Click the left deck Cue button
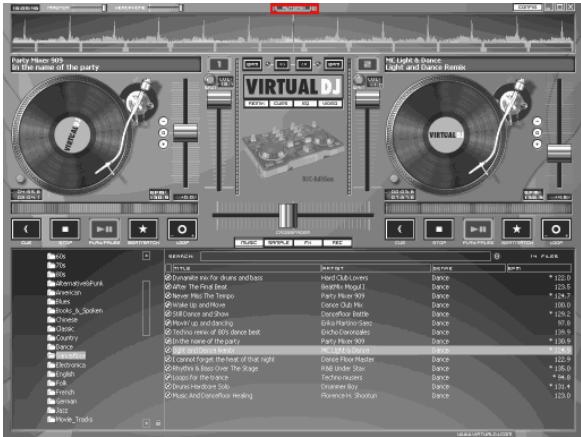This screenshot has height=437, width=581. click(x=26, y=229)
